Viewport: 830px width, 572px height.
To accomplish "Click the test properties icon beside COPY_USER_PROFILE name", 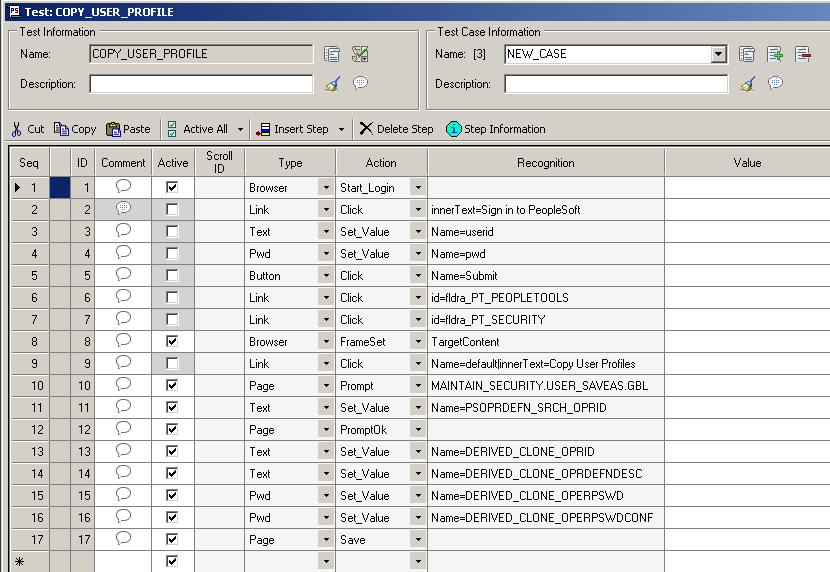I will [332, 54].
